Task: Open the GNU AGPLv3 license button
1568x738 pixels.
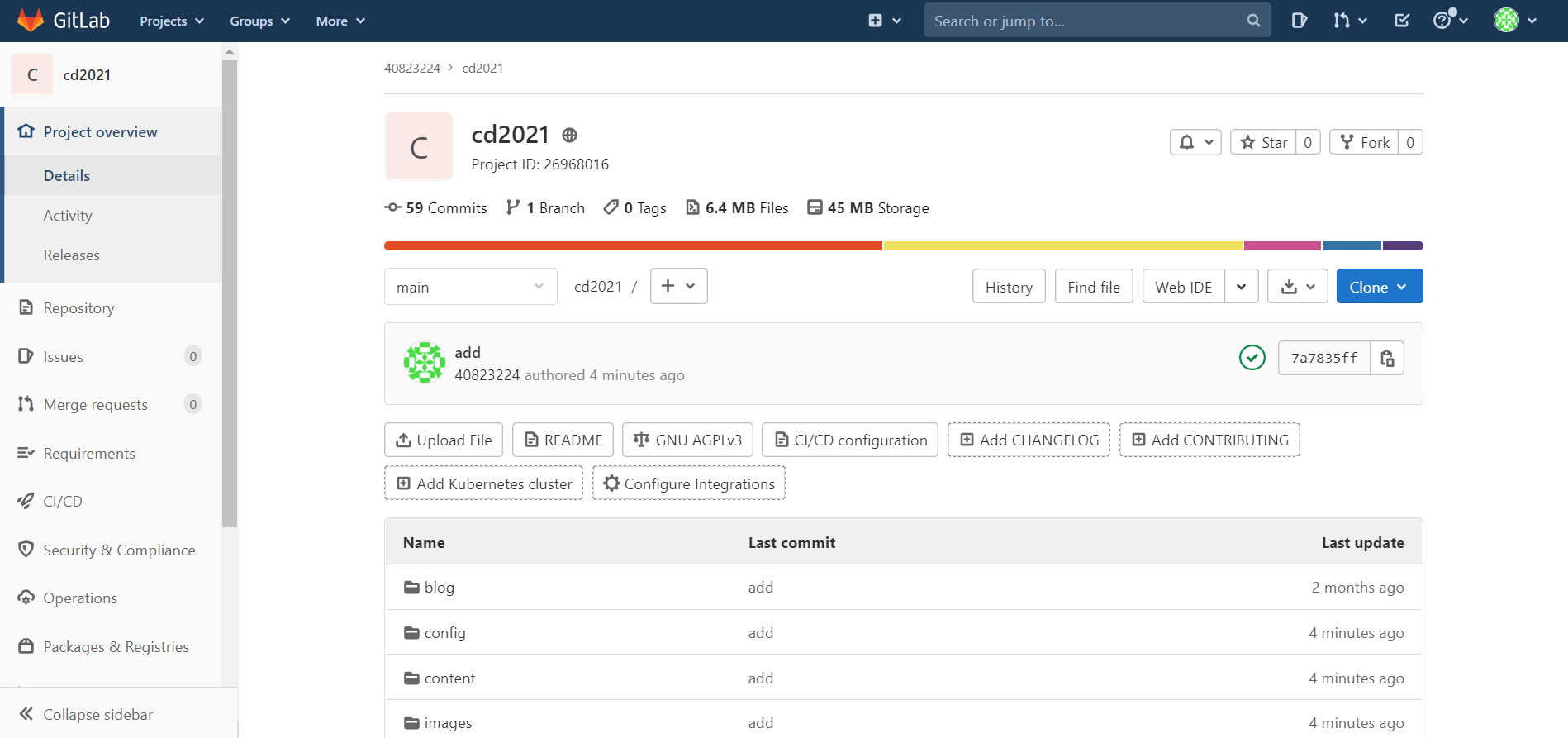Action: [x=687, y=440]
